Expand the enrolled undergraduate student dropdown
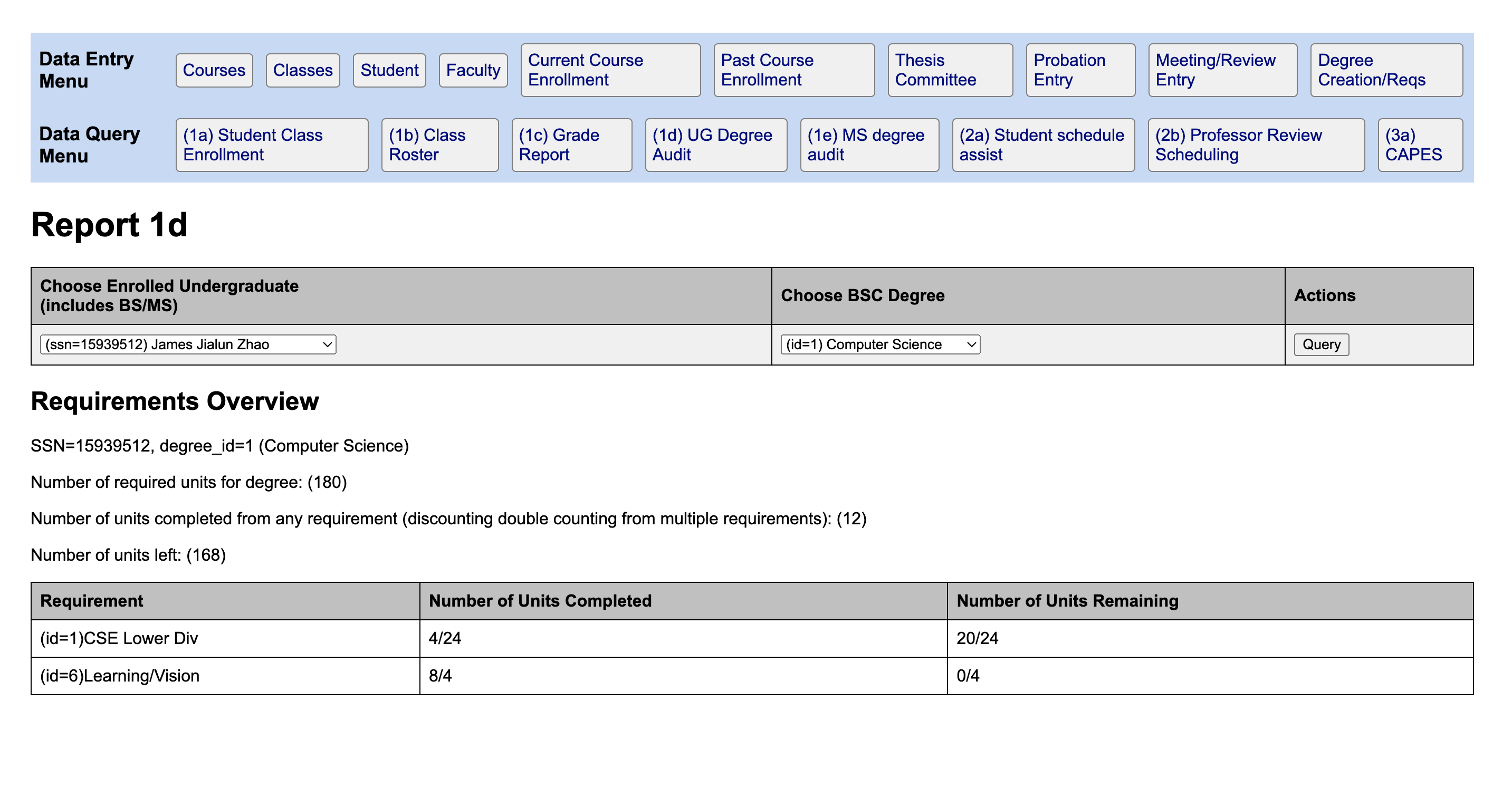Image resolution: width=1512 pixels, height=806 pixels. [188, 344]
